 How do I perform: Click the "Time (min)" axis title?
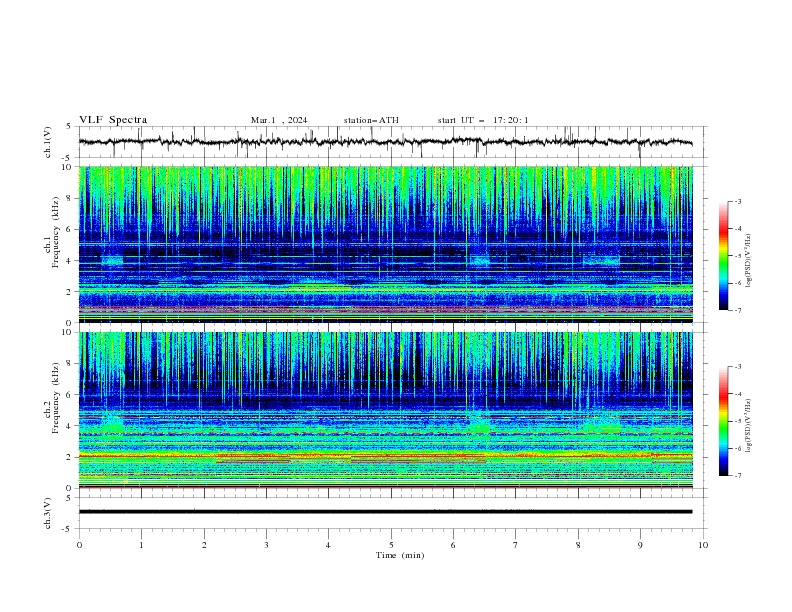(400, 555)
